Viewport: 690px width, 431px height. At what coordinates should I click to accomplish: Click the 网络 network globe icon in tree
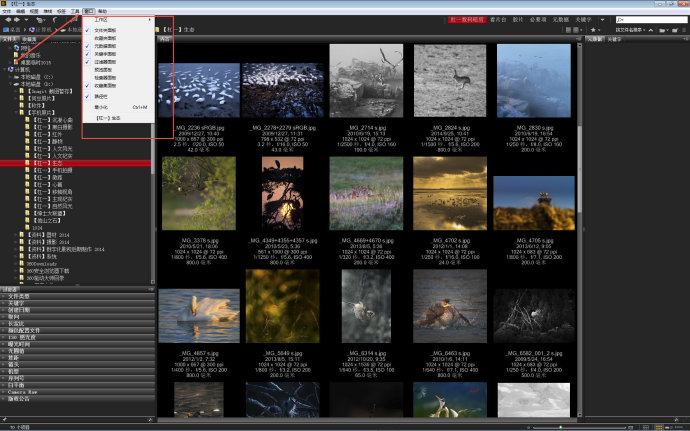point(16,48)
